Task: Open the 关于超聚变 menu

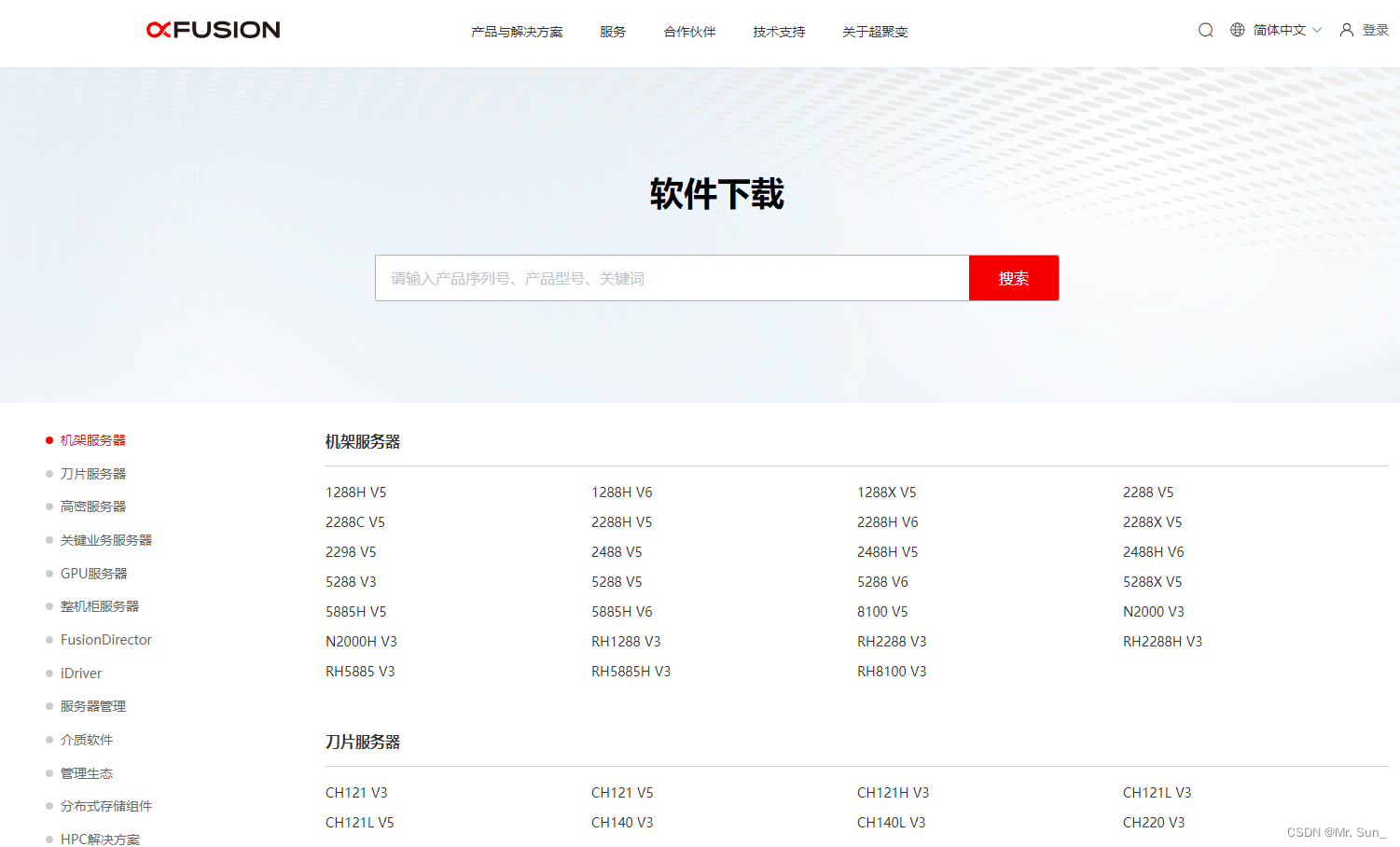Action: pyautogui.click(x=875, y=32)
